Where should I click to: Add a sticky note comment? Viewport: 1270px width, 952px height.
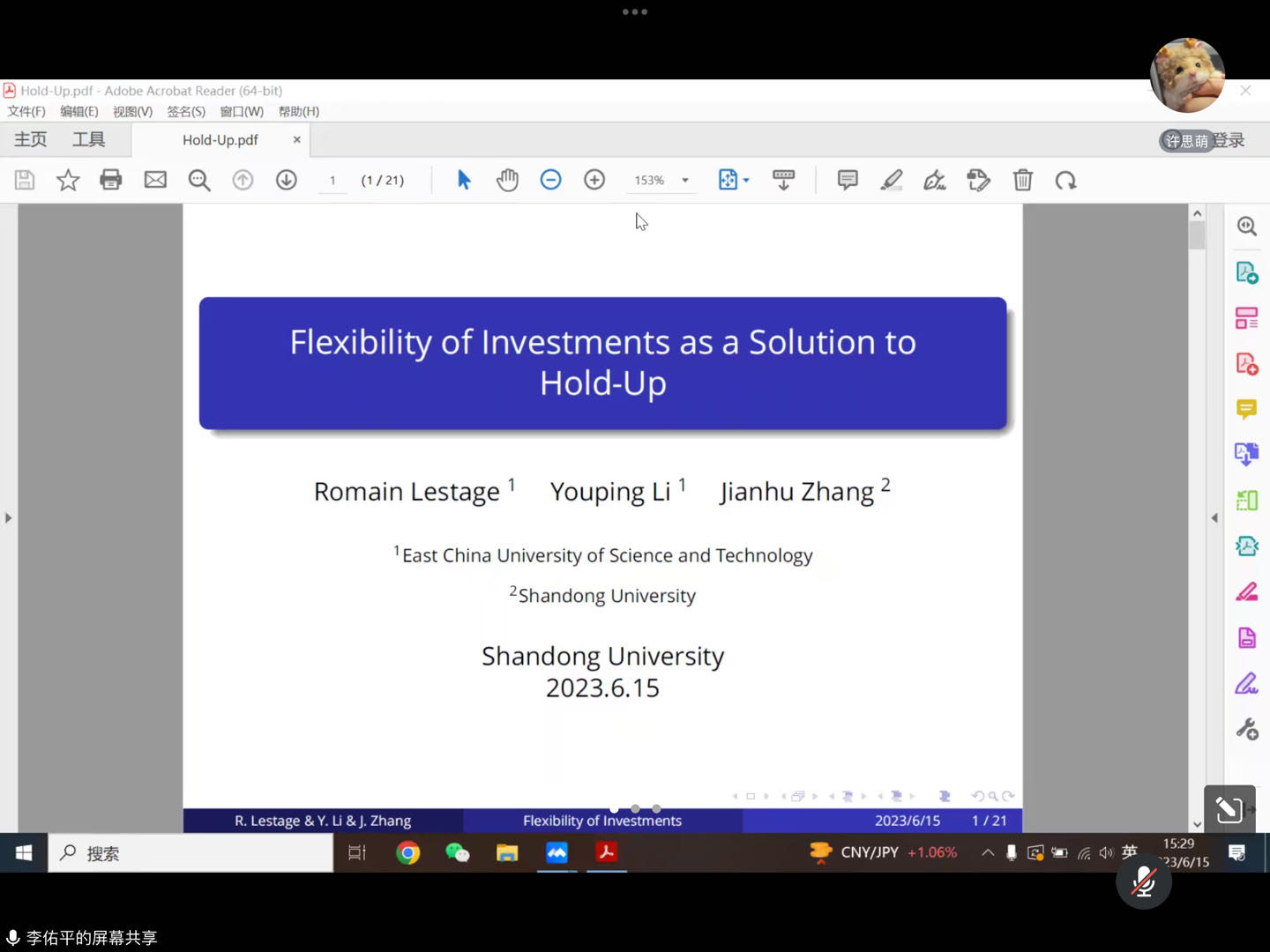pos(848,180)
